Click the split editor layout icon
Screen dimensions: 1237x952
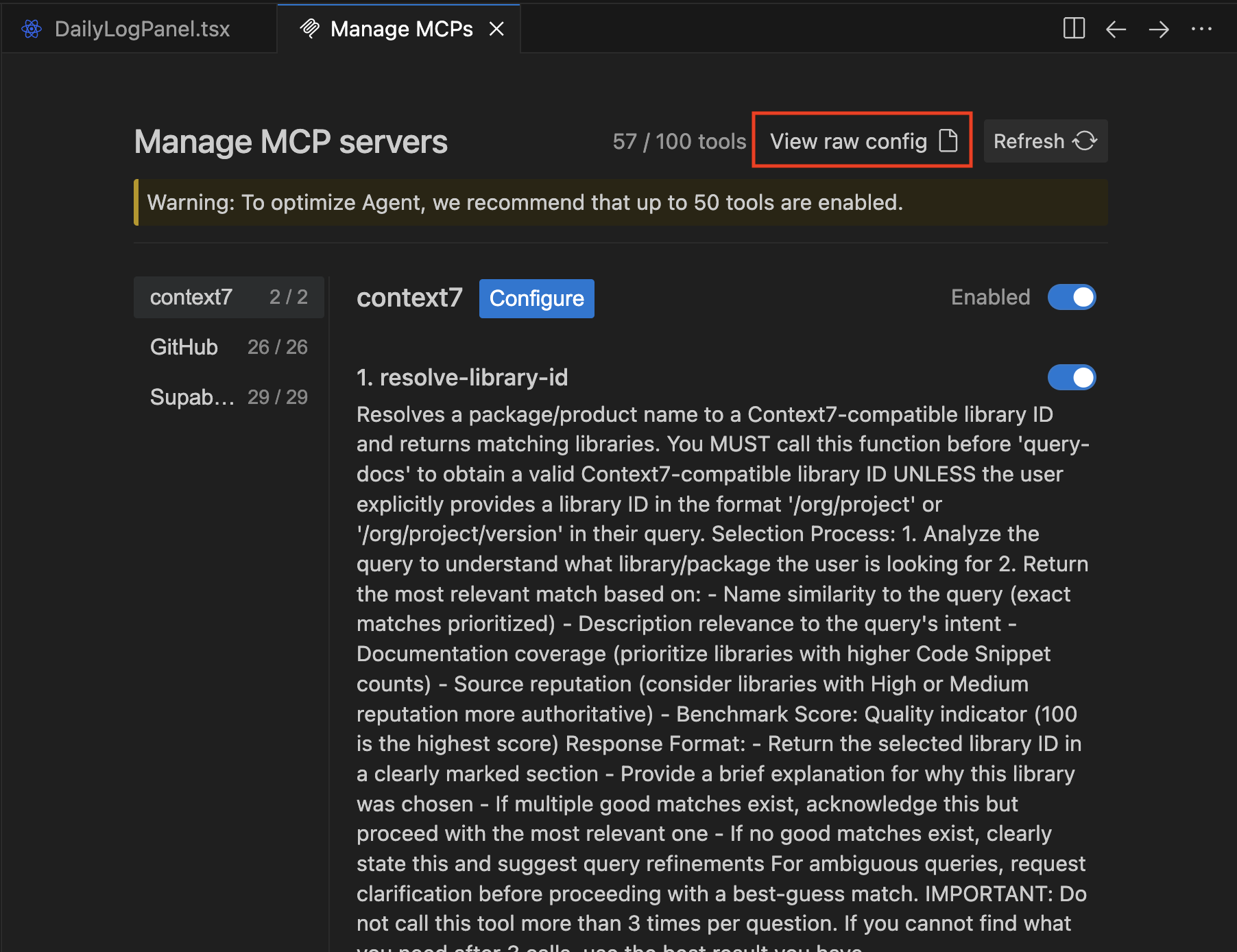pyautogui.click(x=1074, y=29)
